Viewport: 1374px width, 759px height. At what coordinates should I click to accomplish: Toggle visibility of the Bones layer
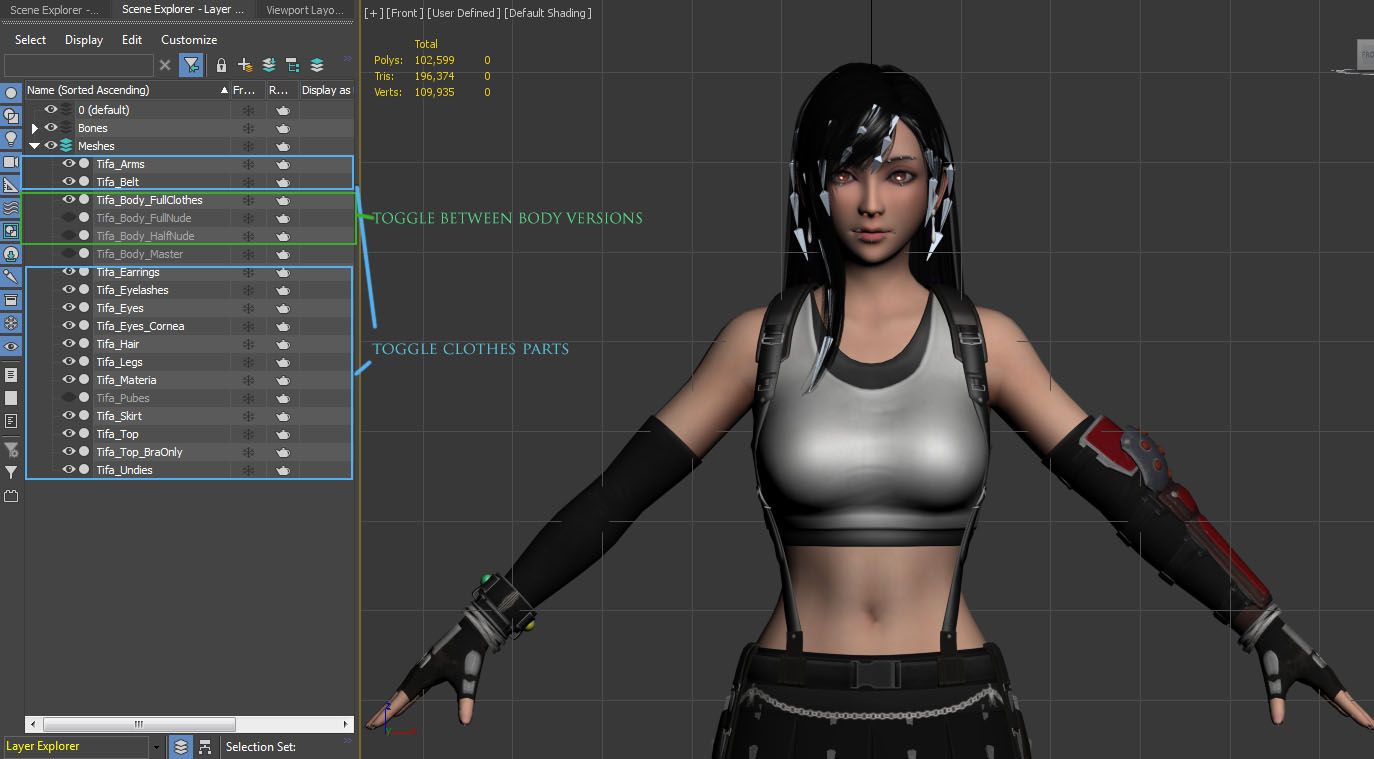pos(51,128)
